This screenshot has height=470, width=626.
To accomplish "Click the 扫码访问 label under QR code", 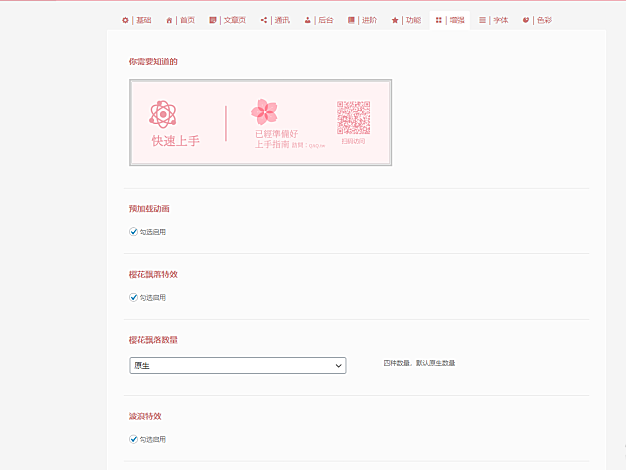I will pos(353,141).
